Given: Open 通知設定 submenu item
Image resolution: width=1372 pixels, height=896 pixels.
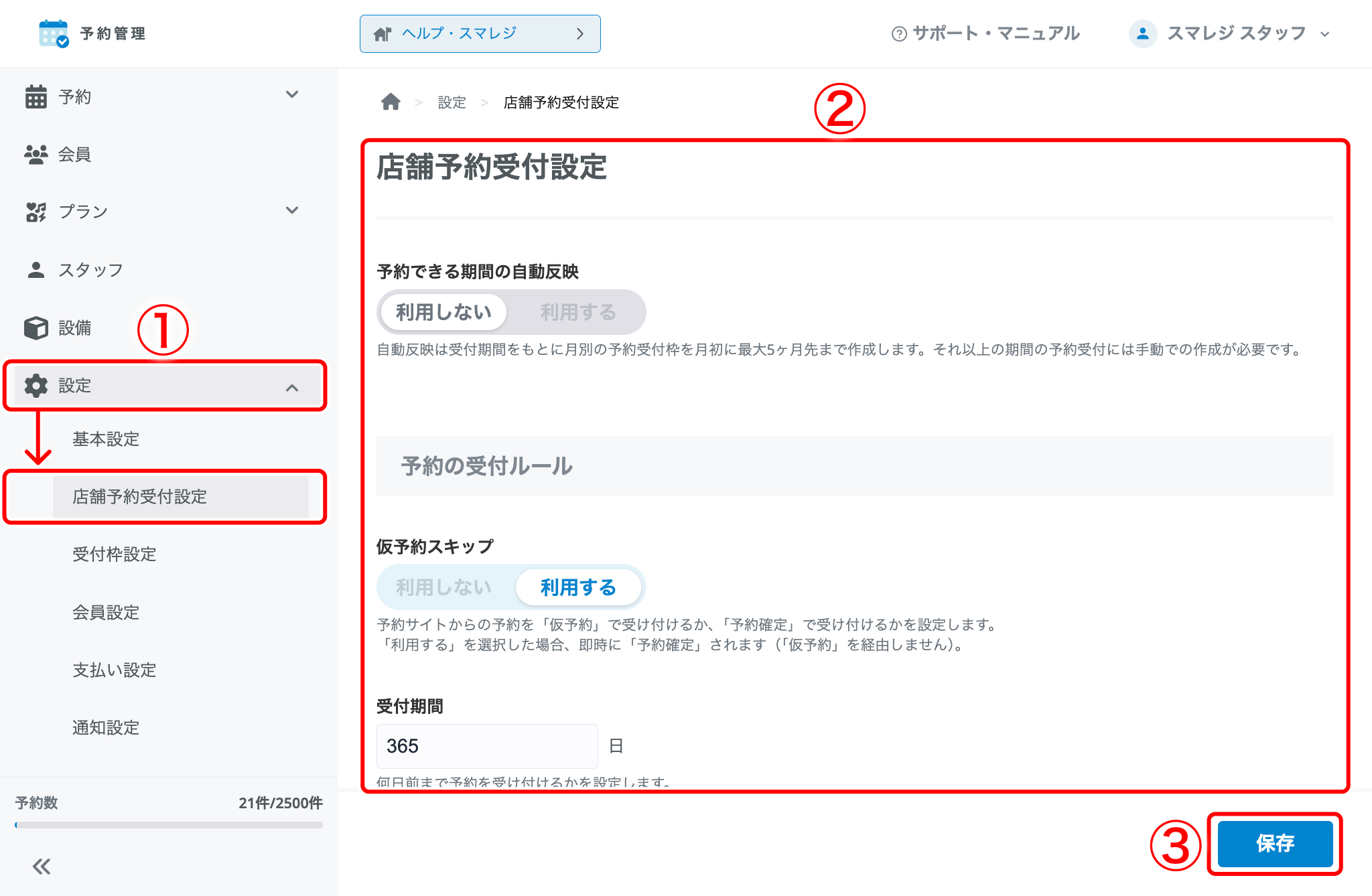Looking at the screenshot, I should click(x=106, y=728).
